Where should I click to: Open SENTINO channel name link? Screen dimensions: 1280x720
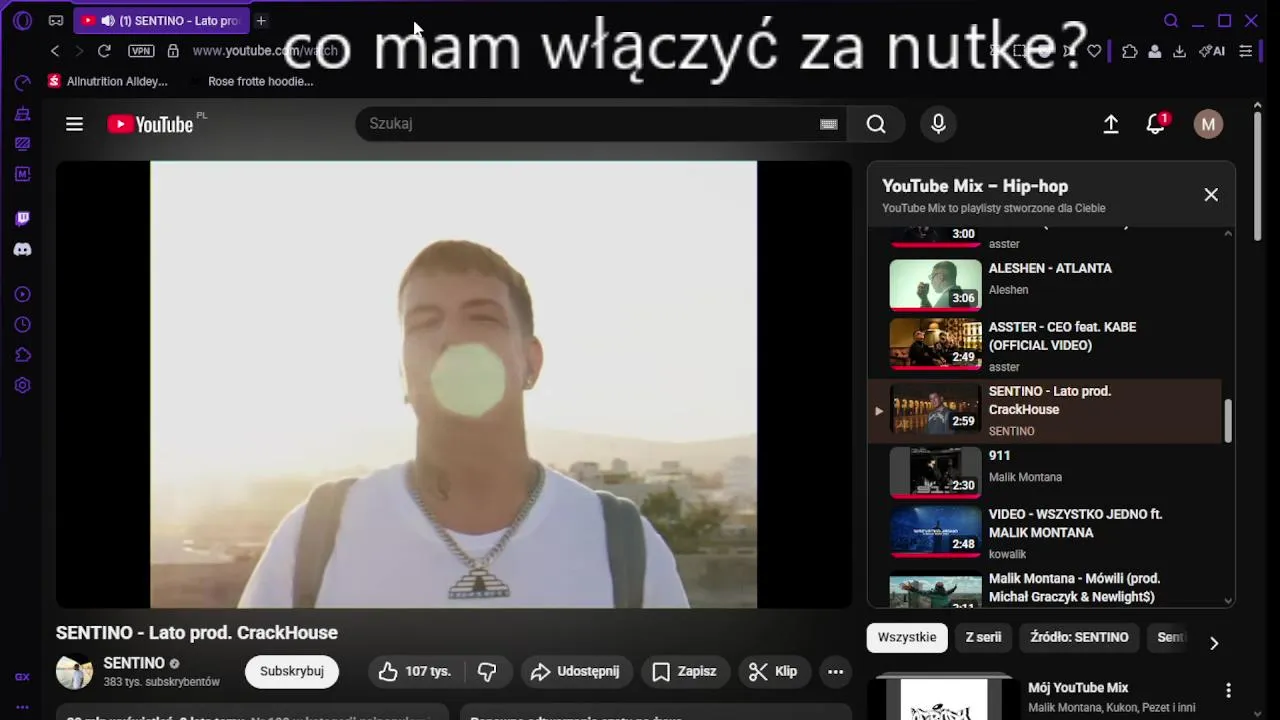(x=134, y=663)
